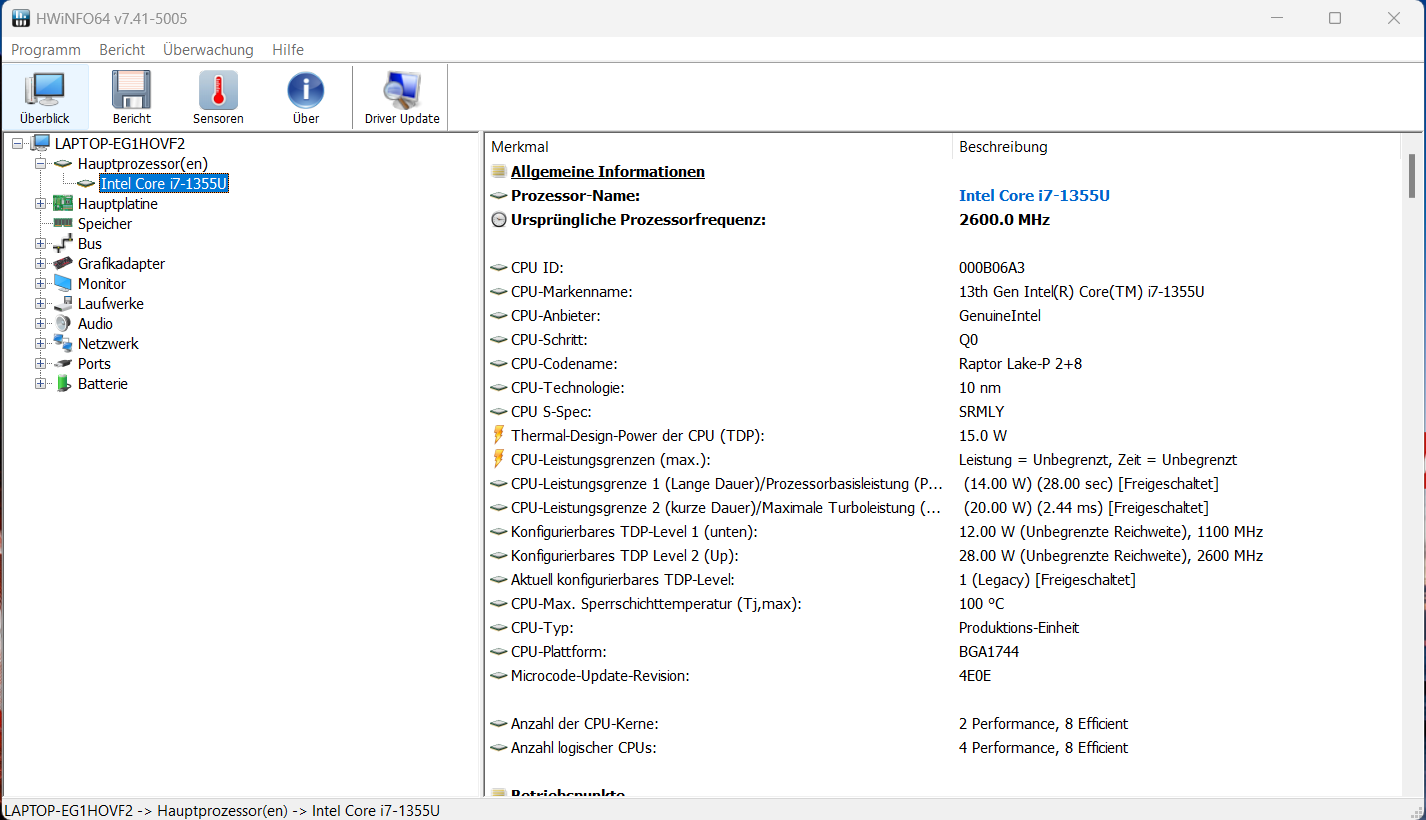The image size is (1426, 820).
Task: Click folder icon beside Allgemeine Informationen
Action: 499,171
